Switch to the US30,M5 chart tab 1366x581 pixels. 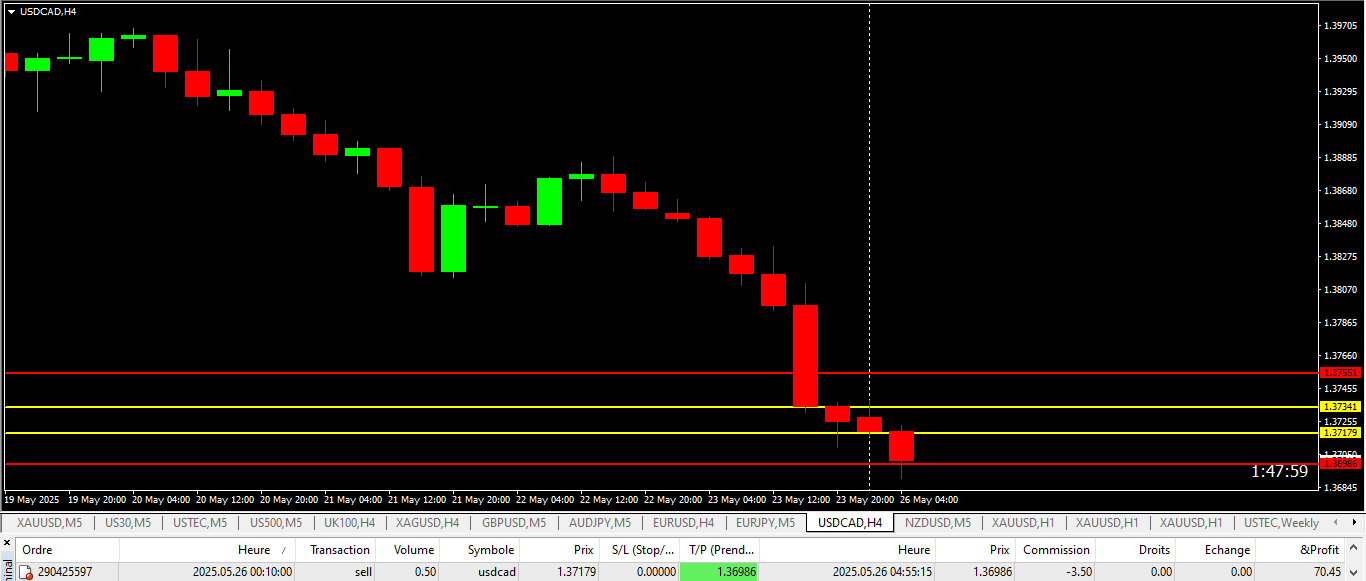click(x=127, y=522)
